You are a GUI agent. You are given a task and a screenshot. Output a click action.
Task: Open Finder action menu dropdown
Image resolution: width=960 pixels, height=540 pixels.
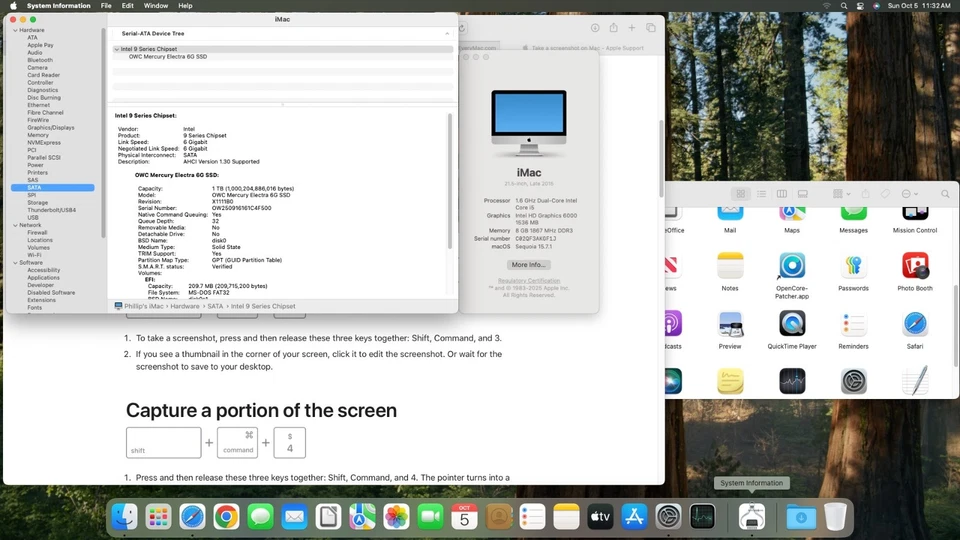pos(910,194)
